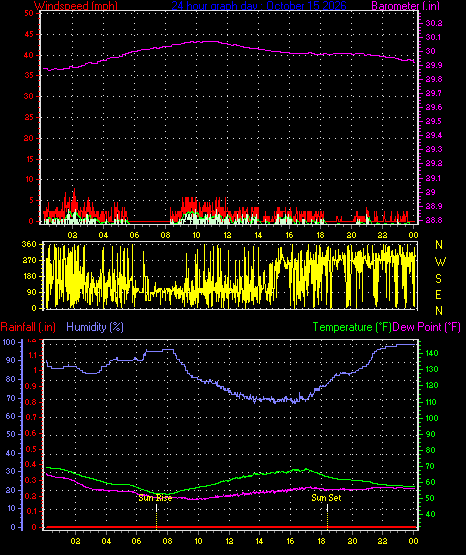Click "18" hour label under the windspeed graph
The height and width of the screenshot is (555, 466).
coord(320,235)
